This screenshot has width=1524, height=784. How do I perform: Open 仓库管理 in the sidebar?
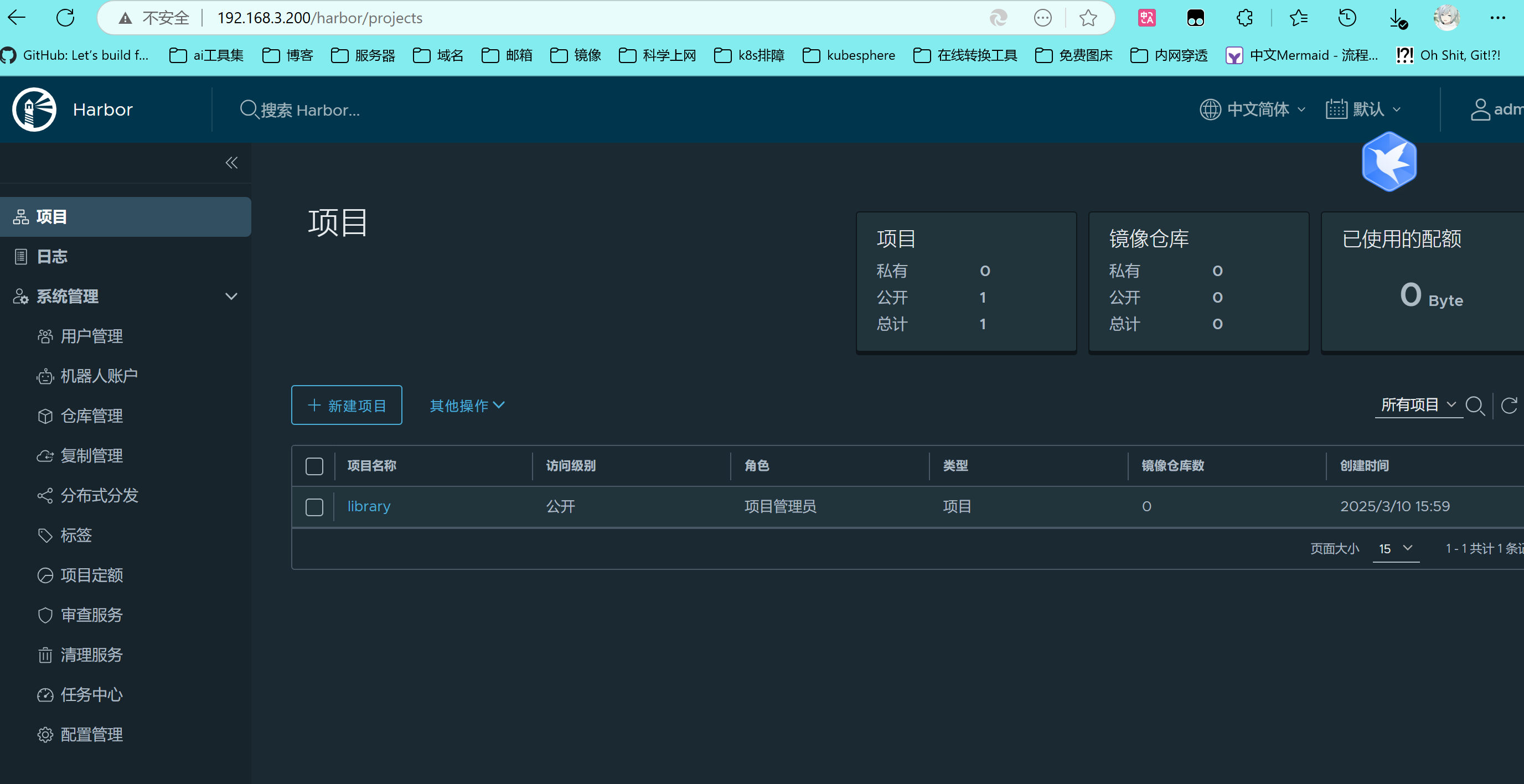tap(92, 416)
